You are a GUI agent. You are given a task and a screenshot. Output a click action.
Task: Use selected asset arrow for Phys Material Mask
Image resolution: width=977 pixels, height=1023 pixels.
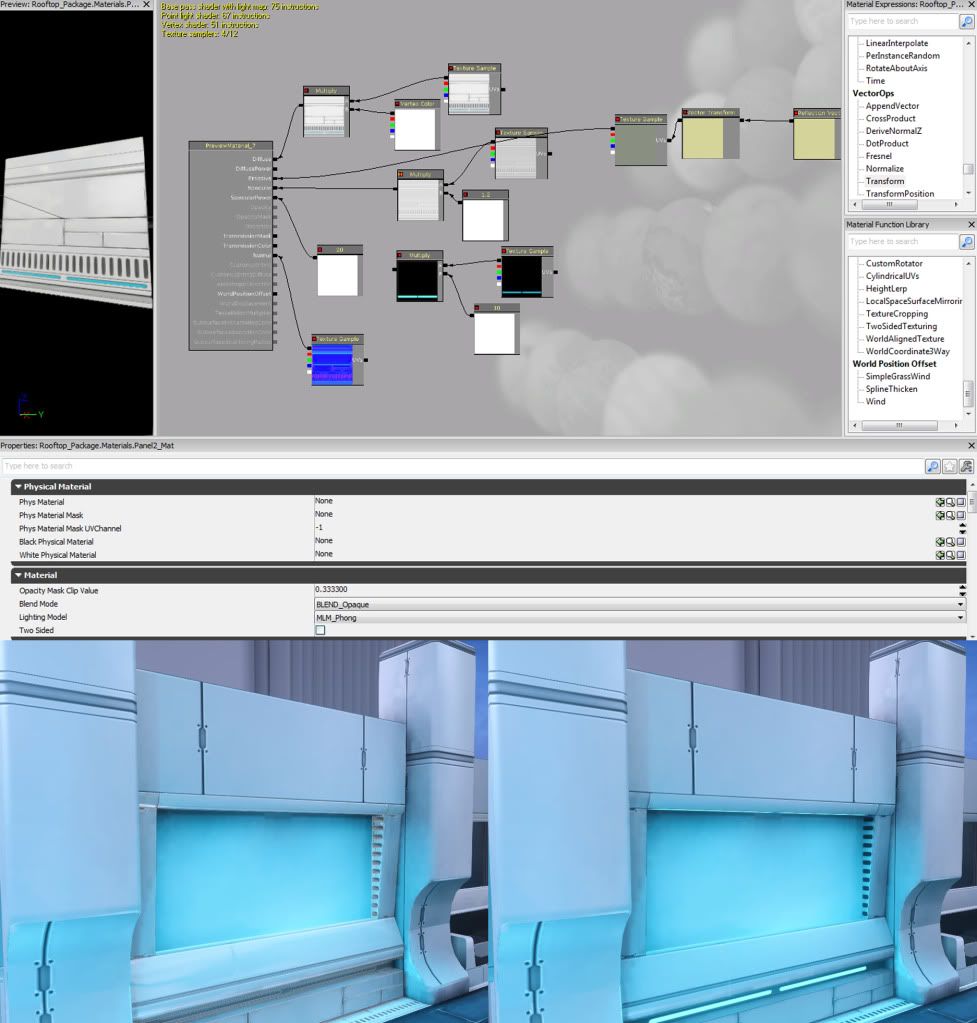(940, 515)
